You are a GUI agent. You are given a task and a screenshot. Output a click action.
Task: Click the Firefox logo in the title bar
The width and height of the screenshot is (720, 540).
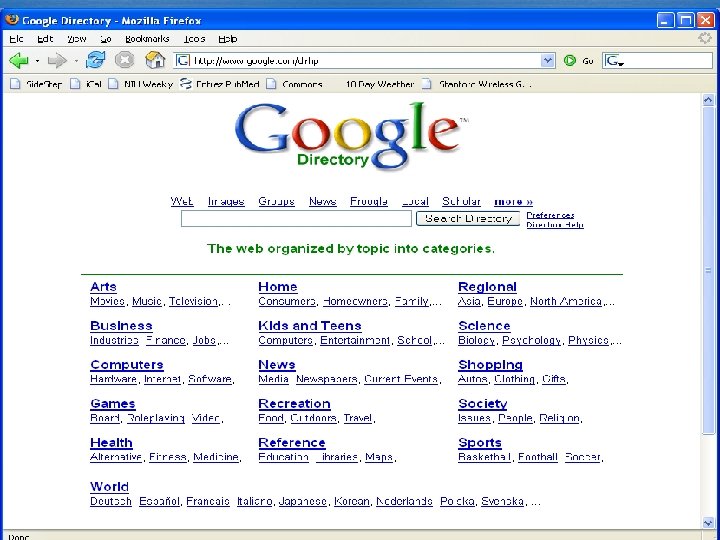pyautogui.click(x=12, y=20)
